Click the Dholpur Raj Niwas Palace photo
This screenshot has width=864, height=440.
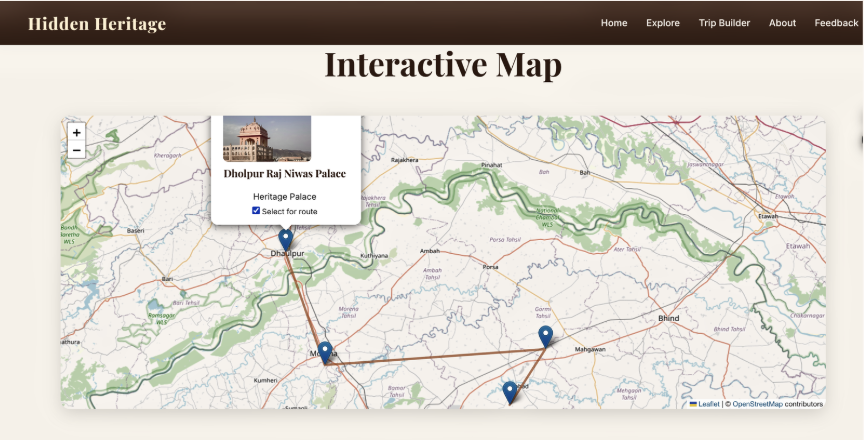coord(267,138)
